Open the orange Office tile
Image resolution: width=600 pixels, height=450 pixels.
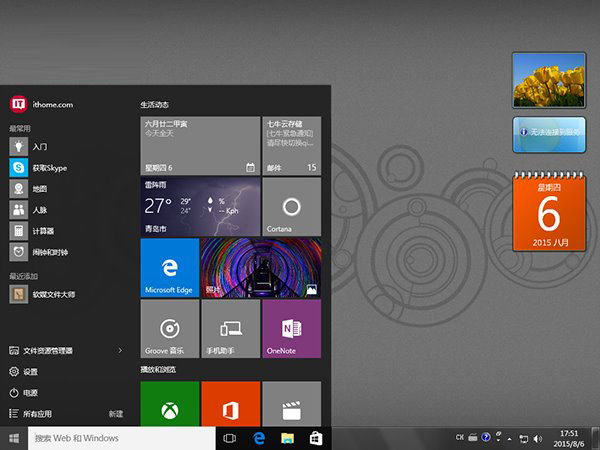(x=230, y=404)
